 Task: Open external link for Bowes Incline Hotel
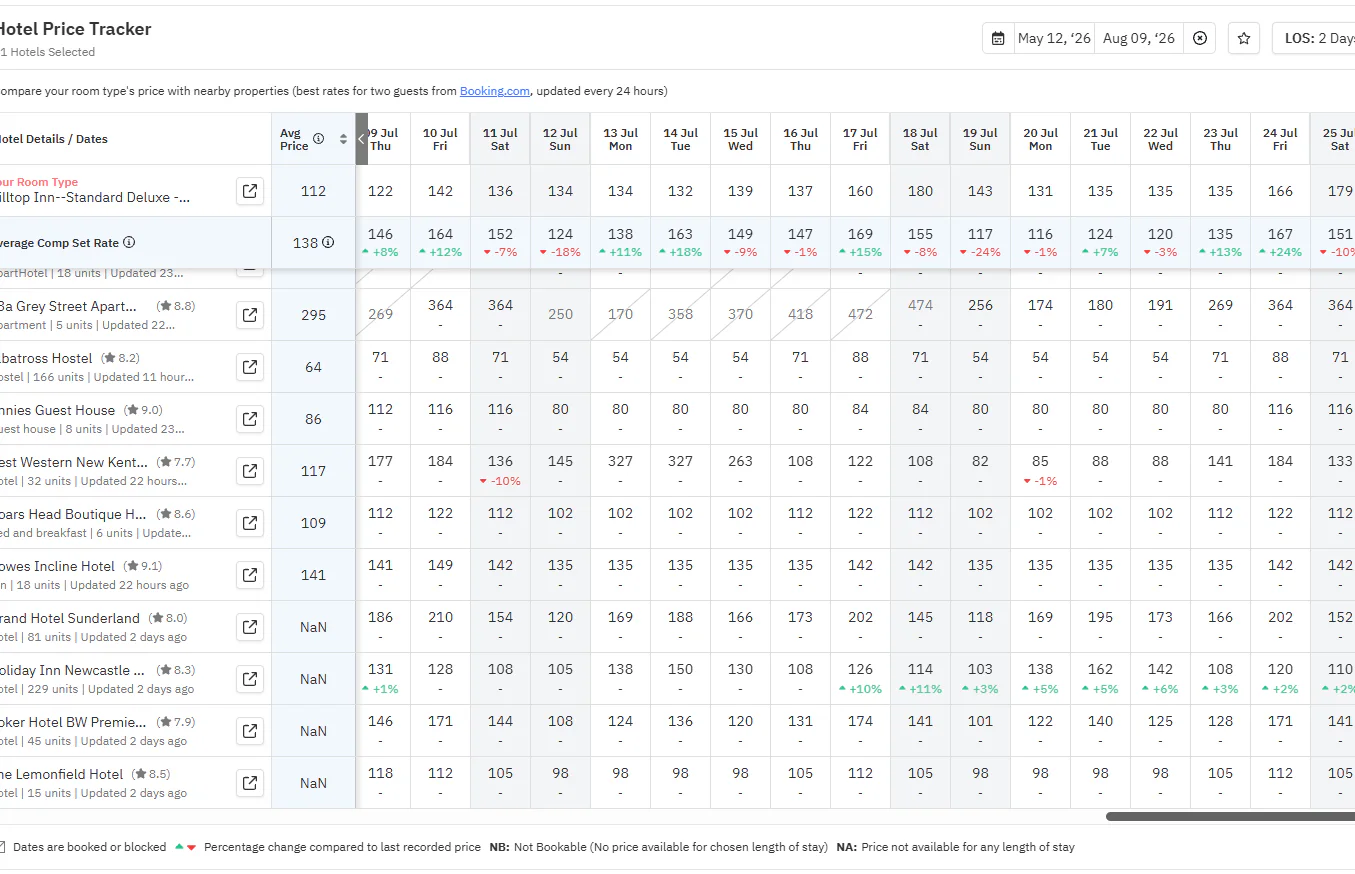point(250,575)
